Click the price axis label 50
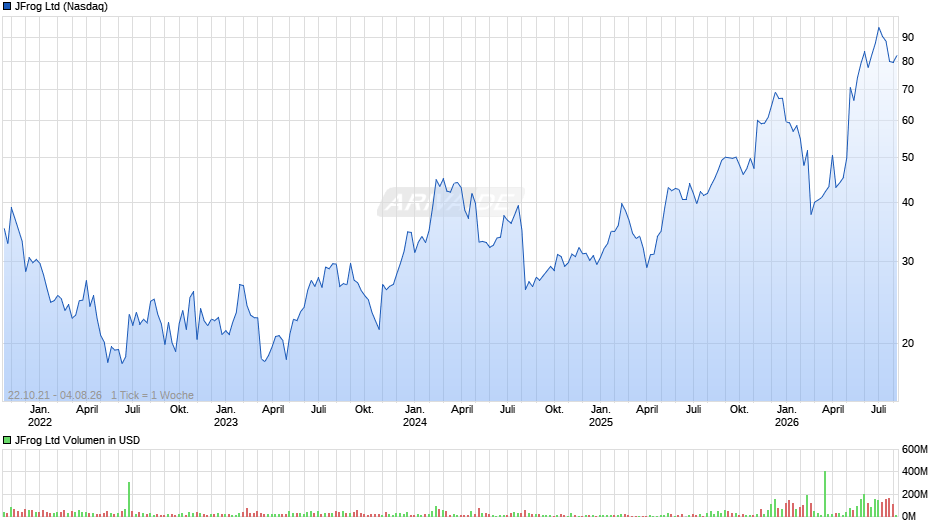Viewport: 940px width, 526px height. coord(908,157)
